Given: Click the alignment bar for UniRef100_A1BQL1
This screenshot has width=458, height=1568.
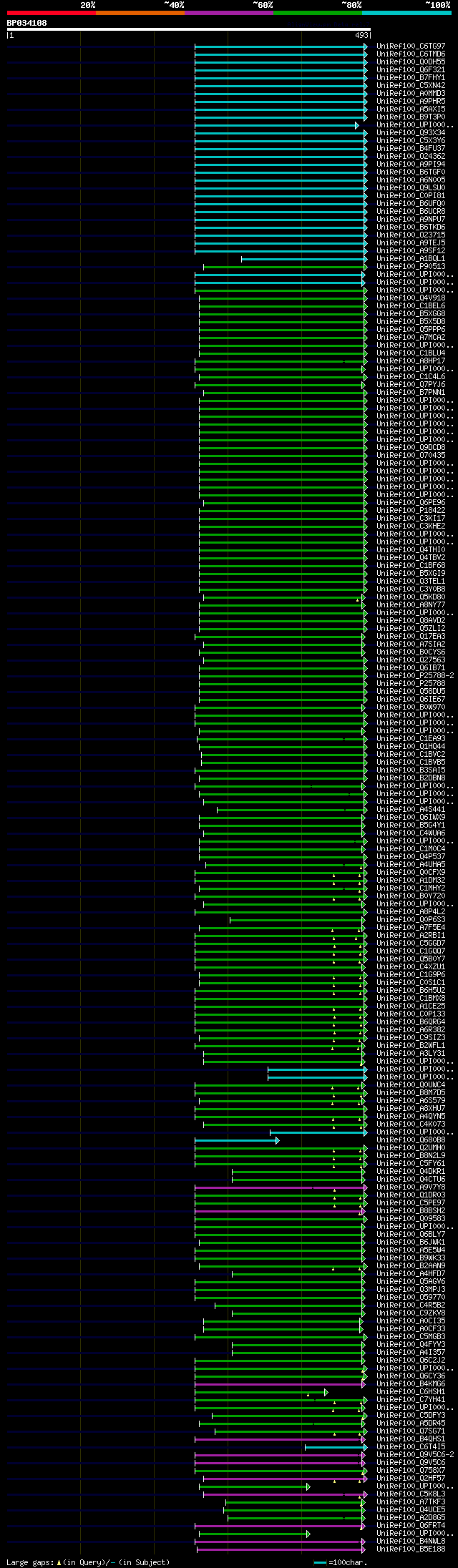Looking at the screenshot, I should [304, 259].
